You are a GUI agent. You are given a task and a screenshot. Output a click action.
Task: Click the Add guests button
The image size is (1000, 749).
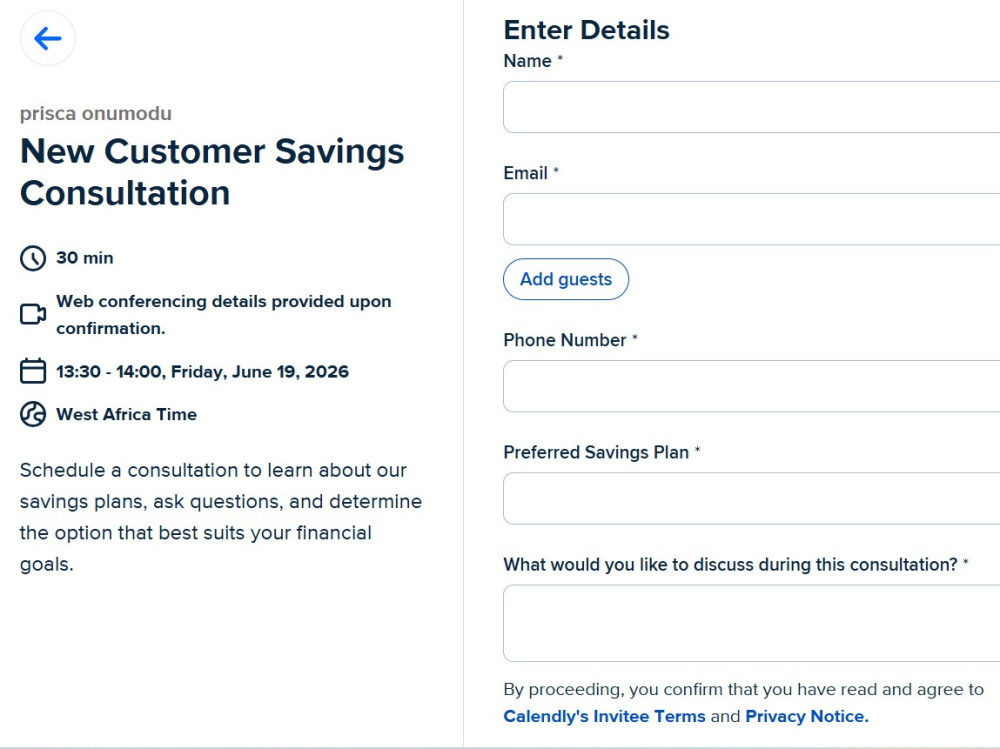point(566,279)
